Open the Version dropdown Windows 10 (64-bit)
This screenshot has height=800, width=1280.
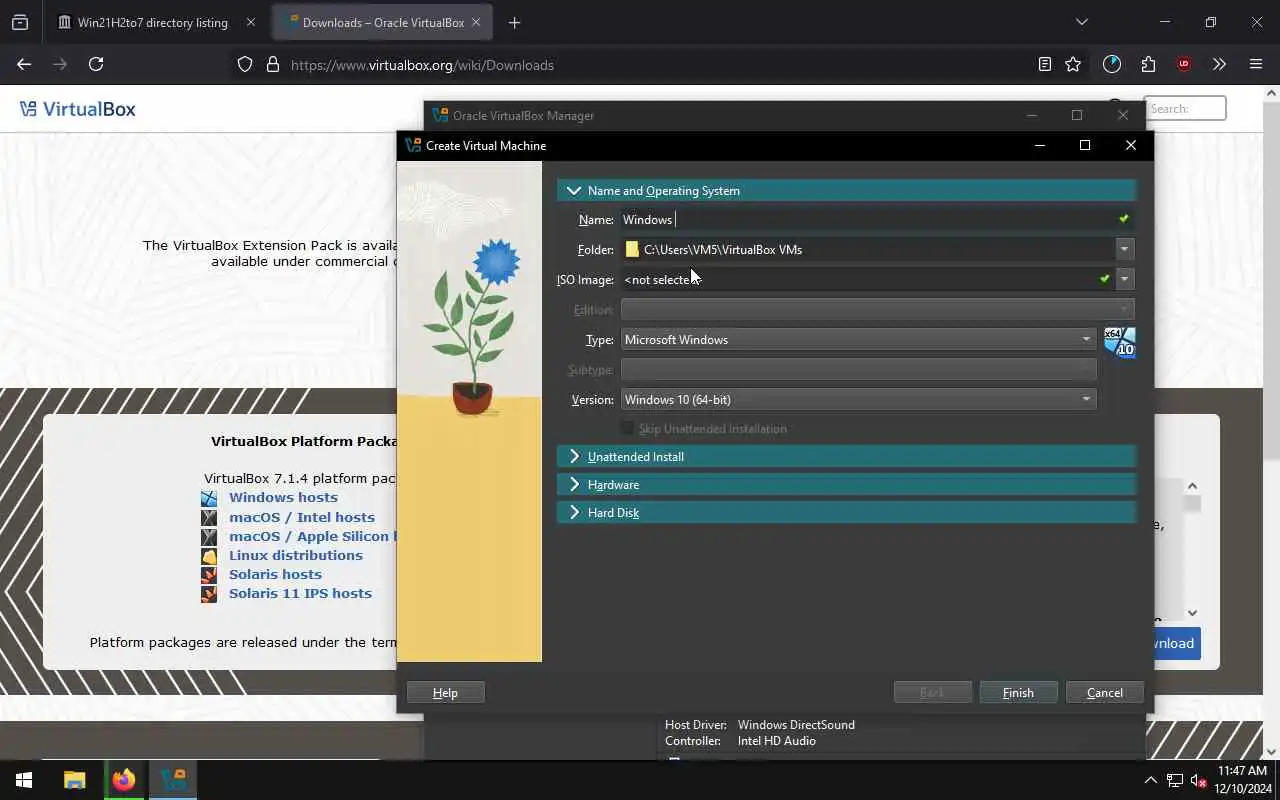pyautogui.click(x=858, y=399)
